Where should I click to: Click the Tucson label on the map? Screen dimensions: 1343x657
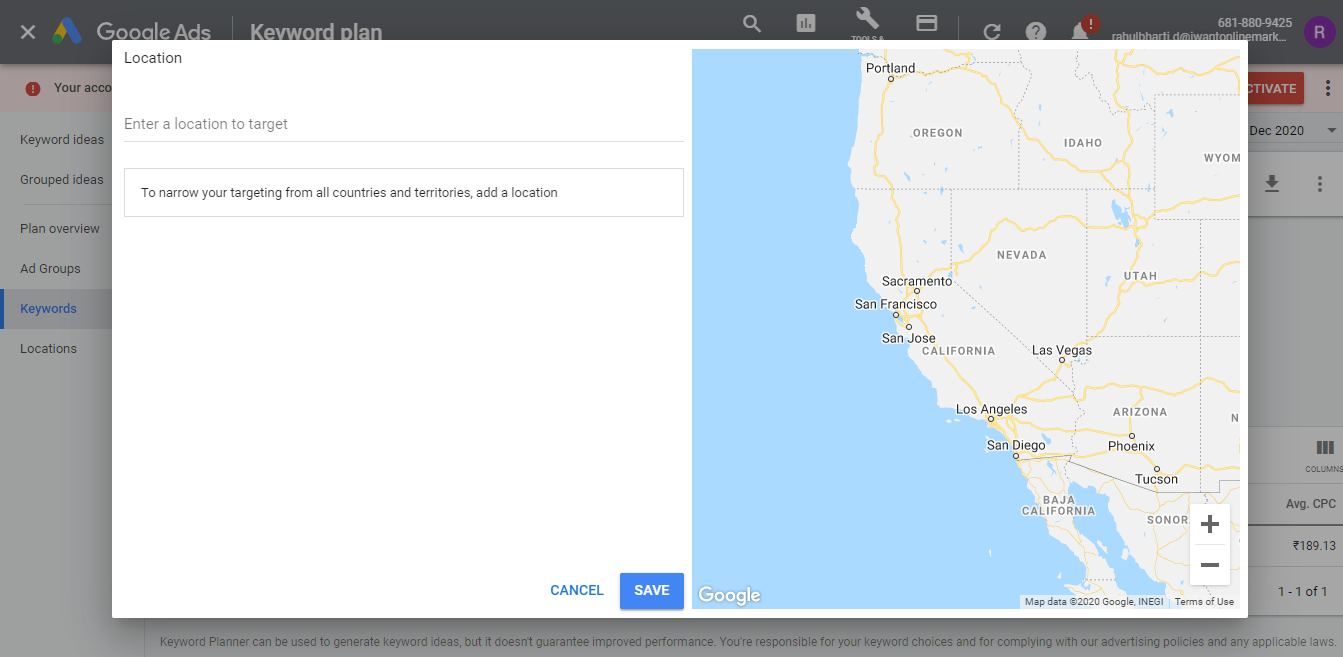(1156, 479)
